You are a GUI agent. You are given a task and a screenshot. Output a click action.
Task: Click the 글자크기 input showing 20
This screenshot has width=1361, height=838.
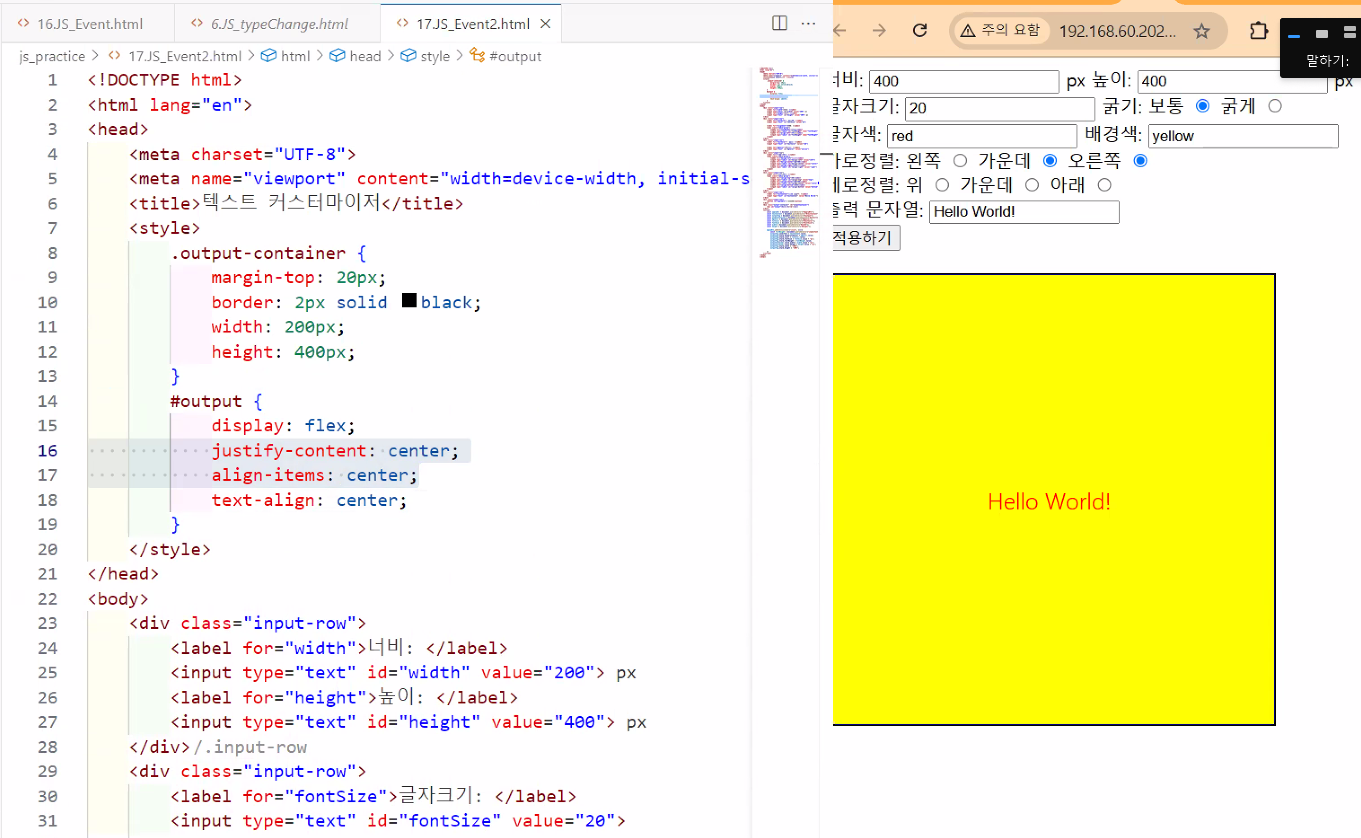(x=1000, y=109)
